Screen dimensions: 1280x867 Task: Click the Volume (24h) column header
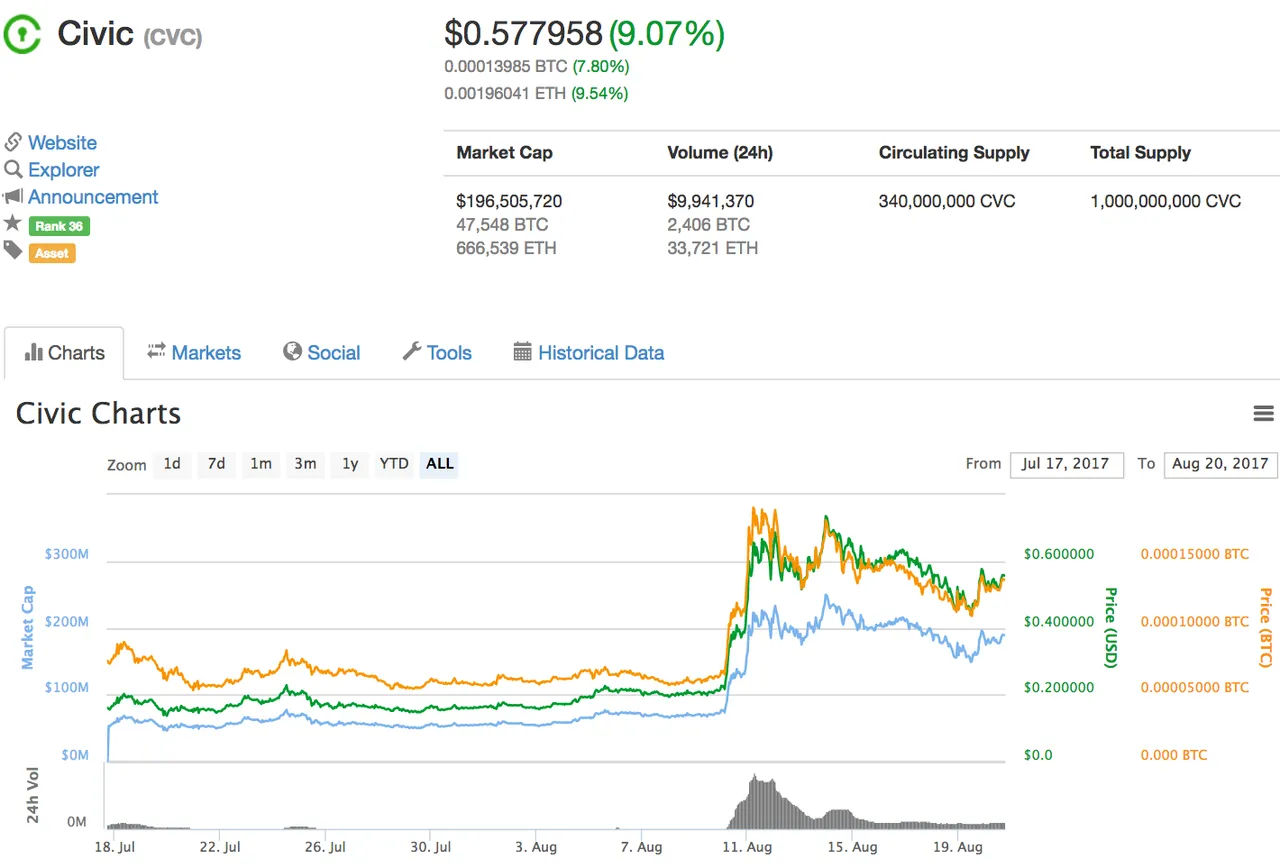720,153
